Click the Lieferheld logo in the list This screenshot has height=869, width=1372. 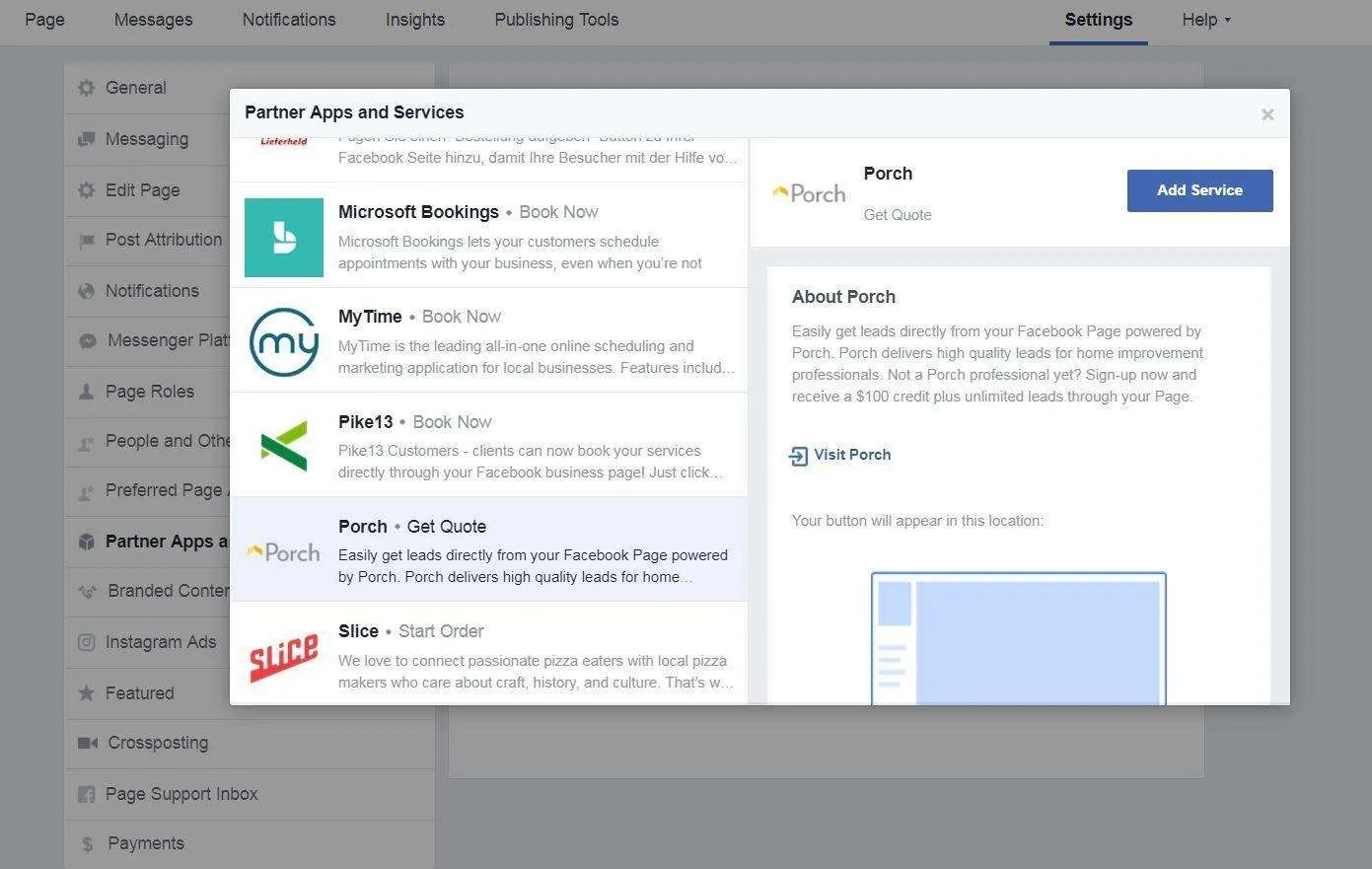284,142
